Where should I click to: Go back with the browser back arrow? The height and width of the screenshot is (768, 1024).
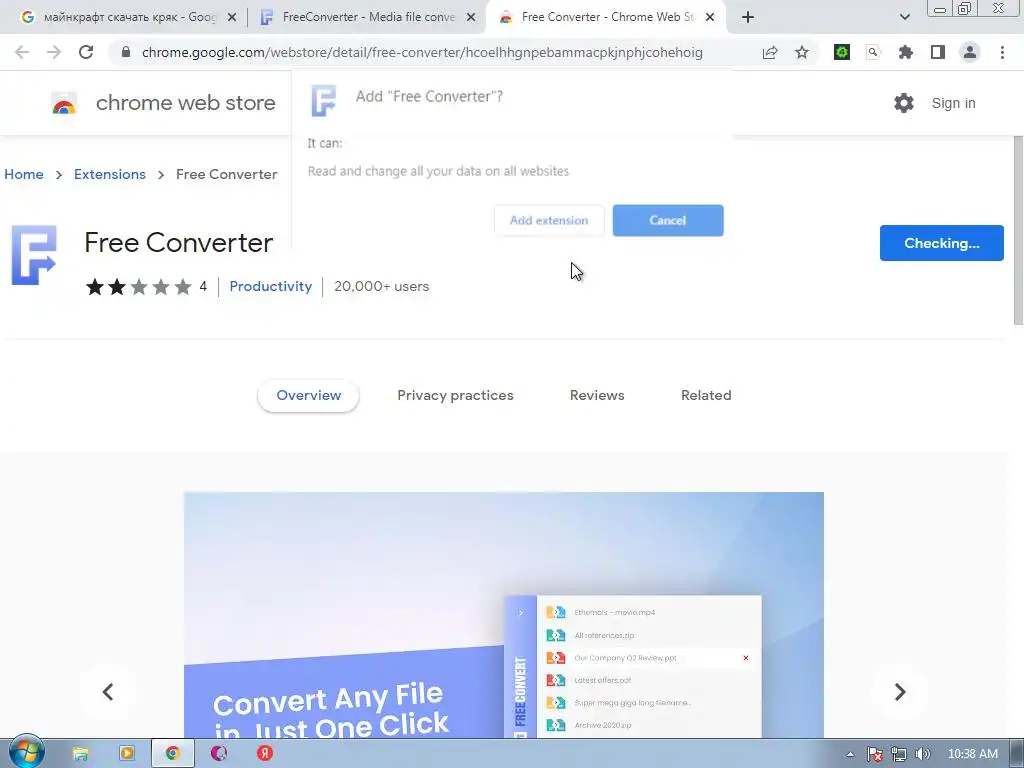[22, 52]
